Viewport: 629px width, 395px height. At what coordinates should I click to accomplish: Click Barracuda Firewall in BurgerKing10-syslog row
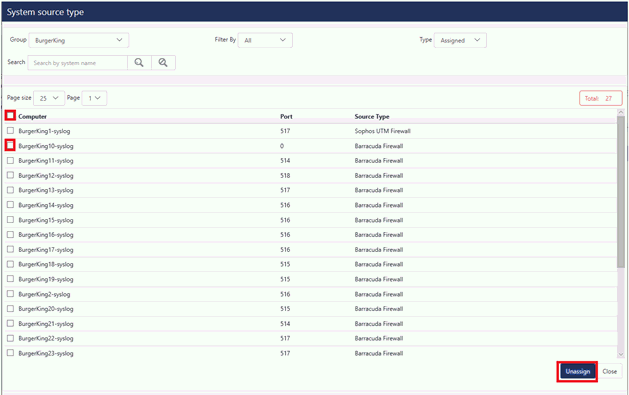pos(379,146)
